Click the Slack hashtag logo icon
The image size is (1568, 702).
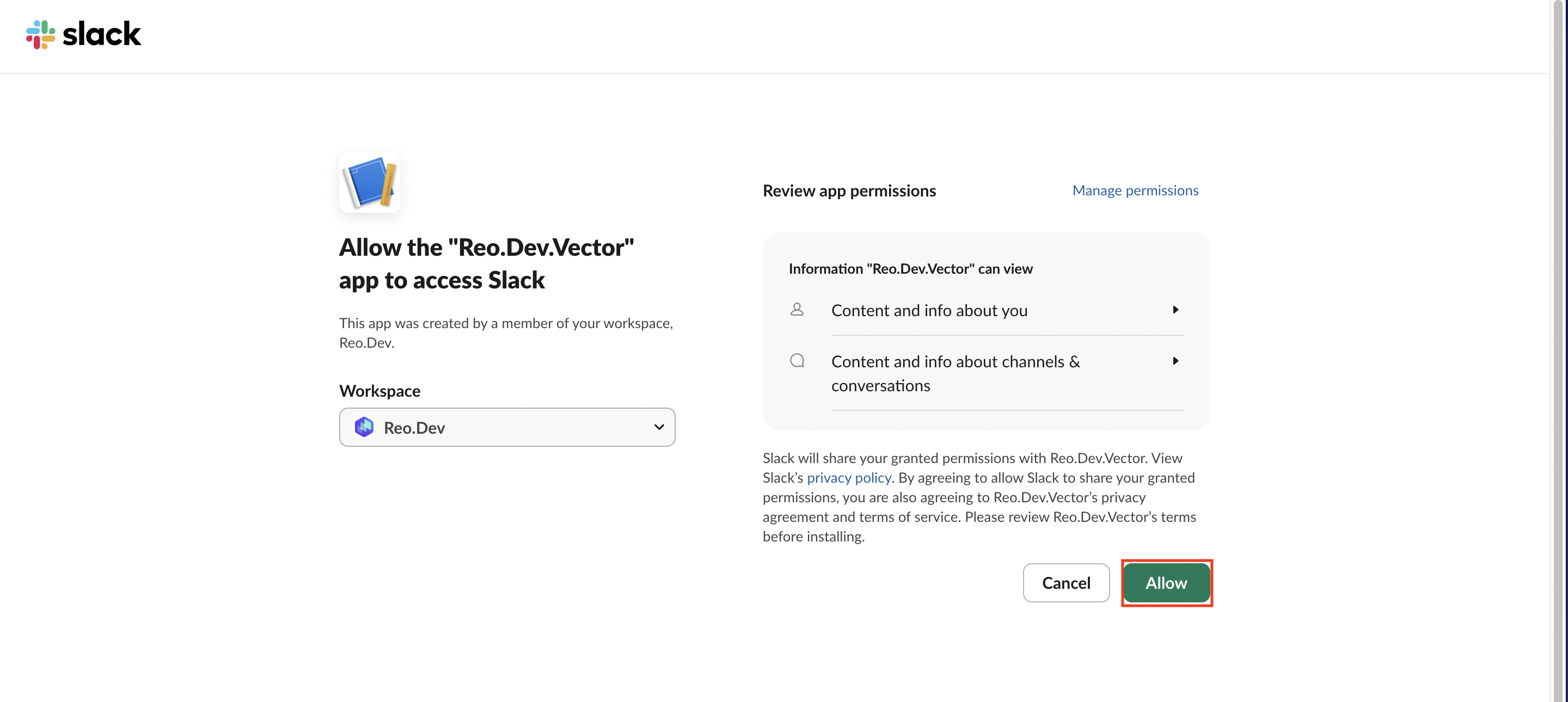click(x=40, y=34)
